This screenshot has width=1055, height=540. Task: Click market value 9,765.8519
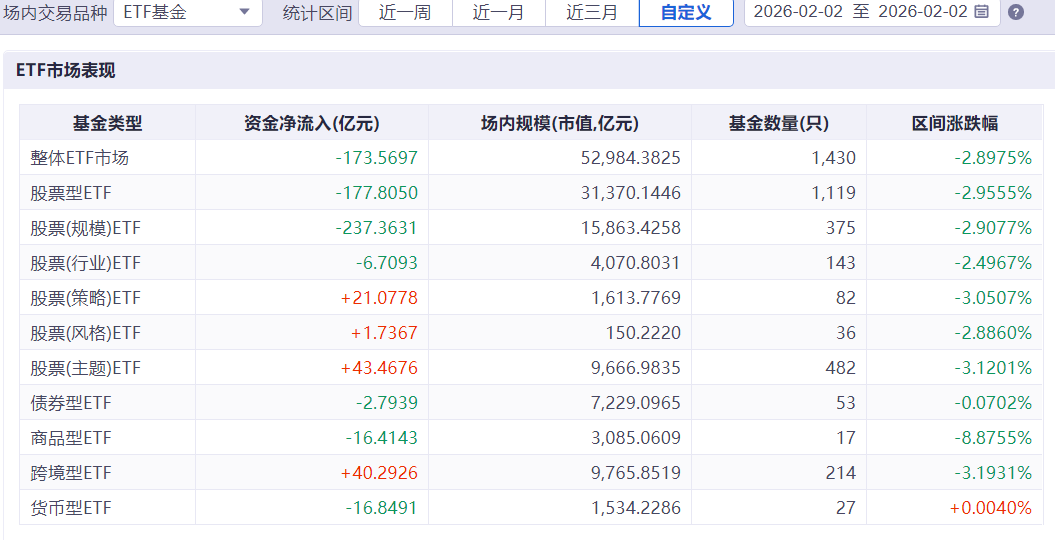636,473
